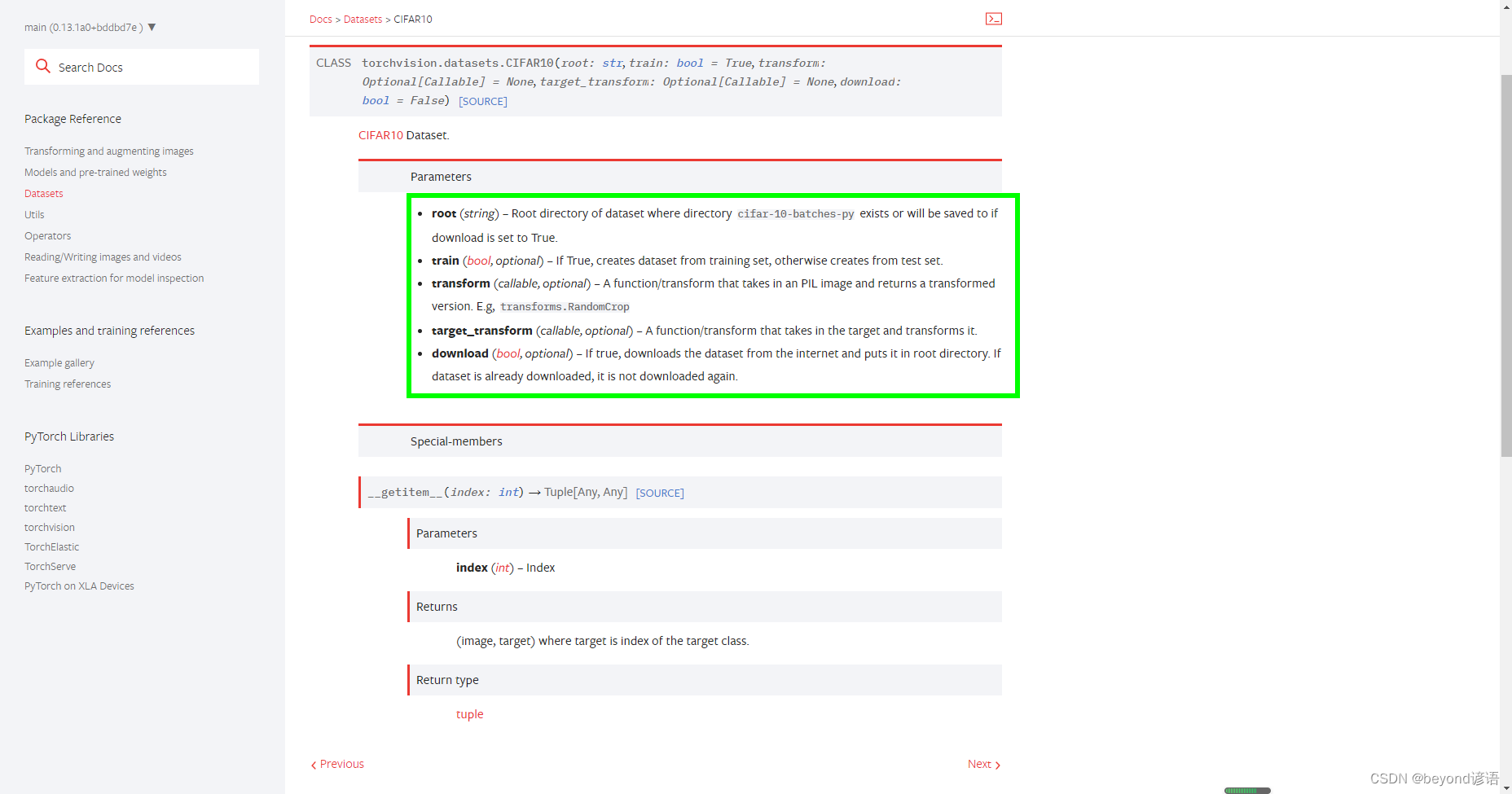Open the terminal shortcuts icon near breadcrumbs
This screenshot has width=1512, height=794.
coord(993,19)
